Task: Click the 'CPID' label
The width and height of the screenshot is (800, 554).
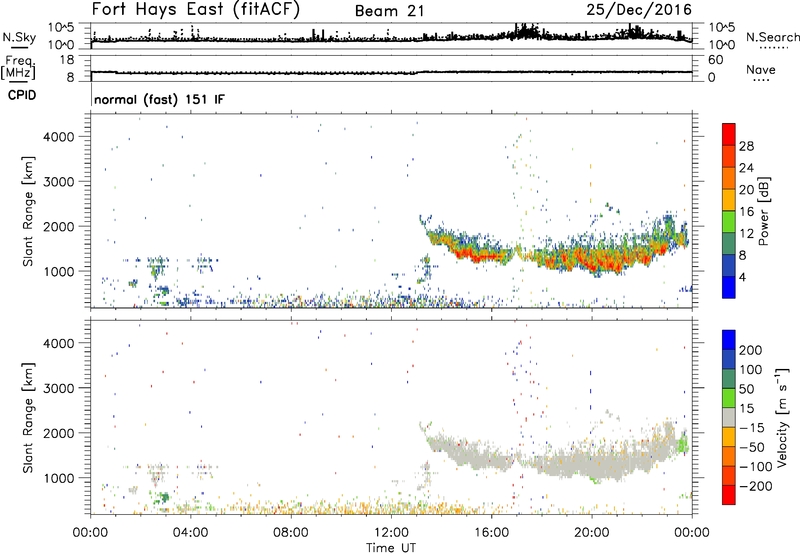Action: [22, 95]
